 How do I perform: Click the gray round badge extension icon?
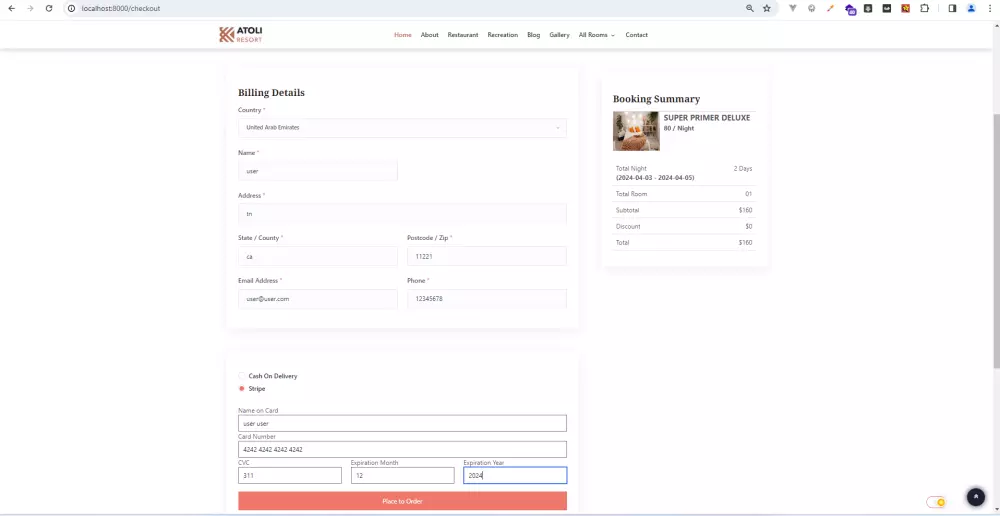coord(811,8)
